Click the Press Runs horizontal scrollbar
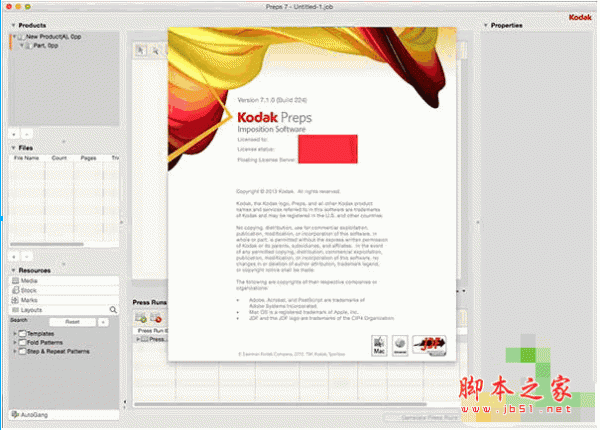Viewport: 600px width, 430px height. click(x=280, y=404)
